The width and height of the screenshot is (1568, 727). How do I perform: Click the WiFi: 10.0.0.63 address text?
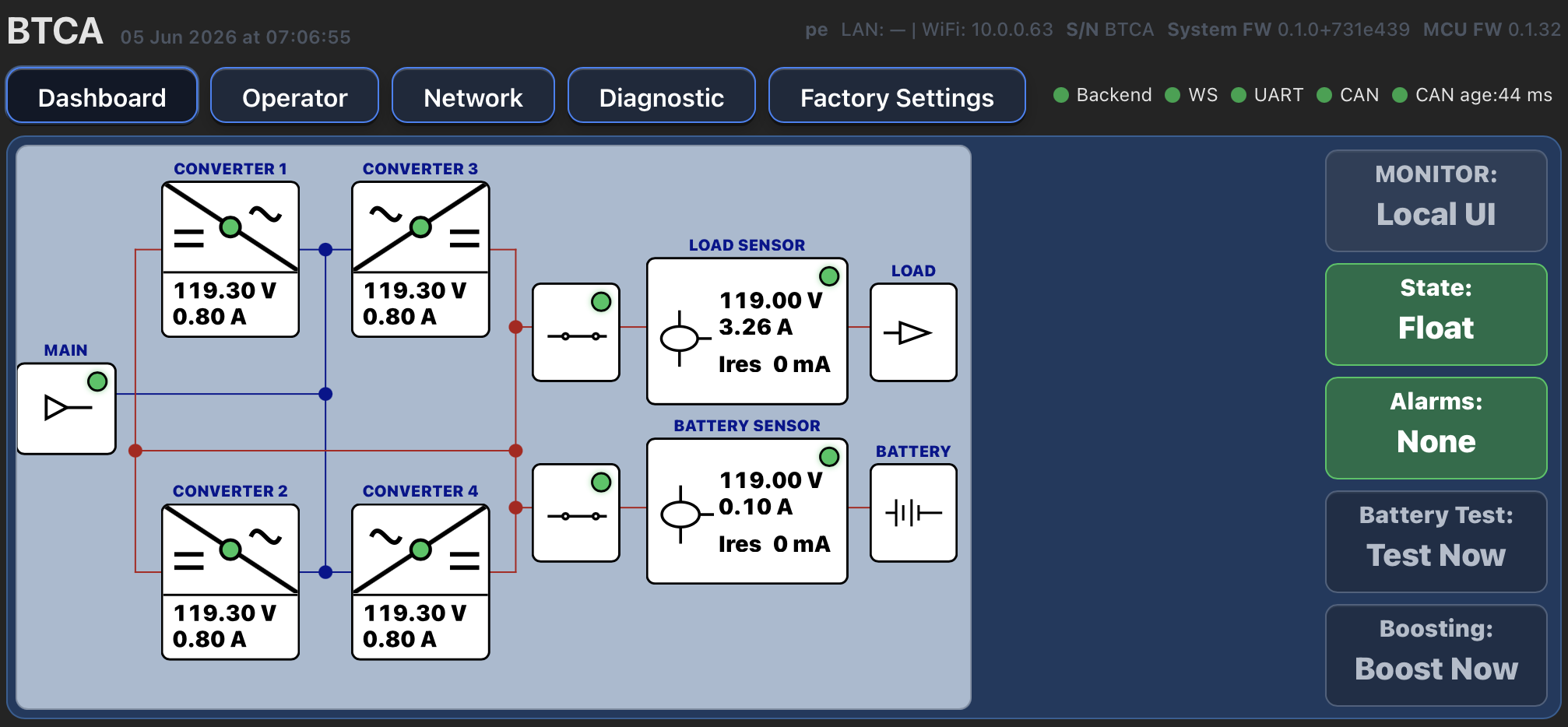point(987,30)
